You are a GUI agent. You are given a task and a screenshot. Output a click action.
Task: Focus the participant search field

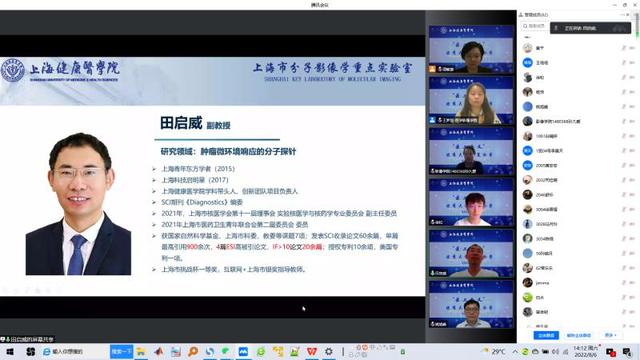click(534, 26)
